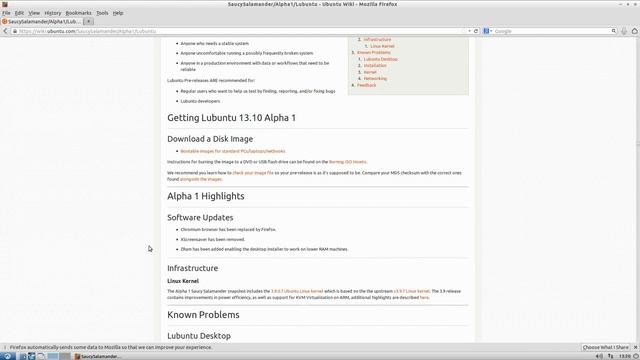Open the Tools menu
Viewport: 640px width, 360px height.
coord(102,13)
